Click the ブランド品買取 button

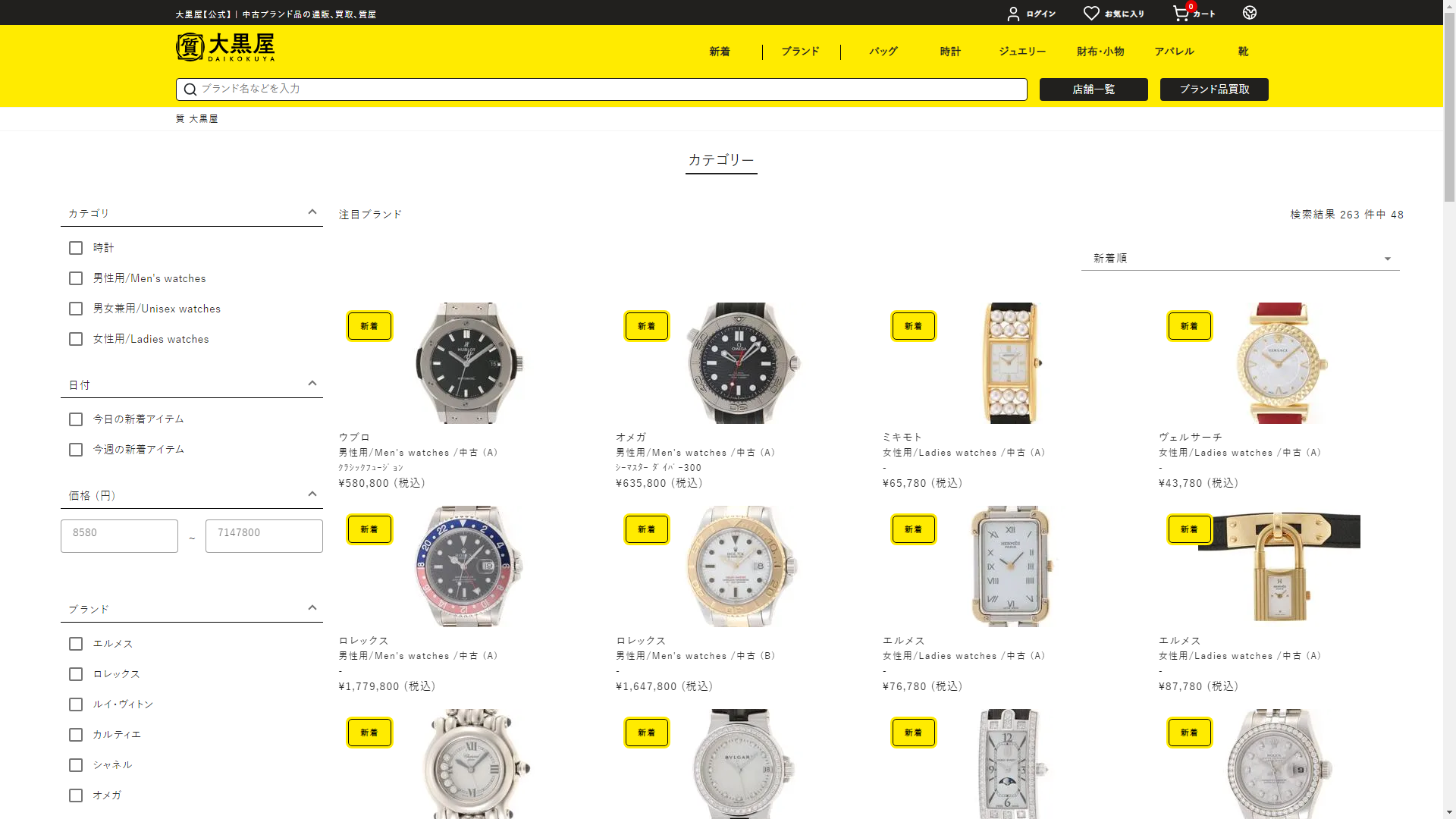point(1214,89)
